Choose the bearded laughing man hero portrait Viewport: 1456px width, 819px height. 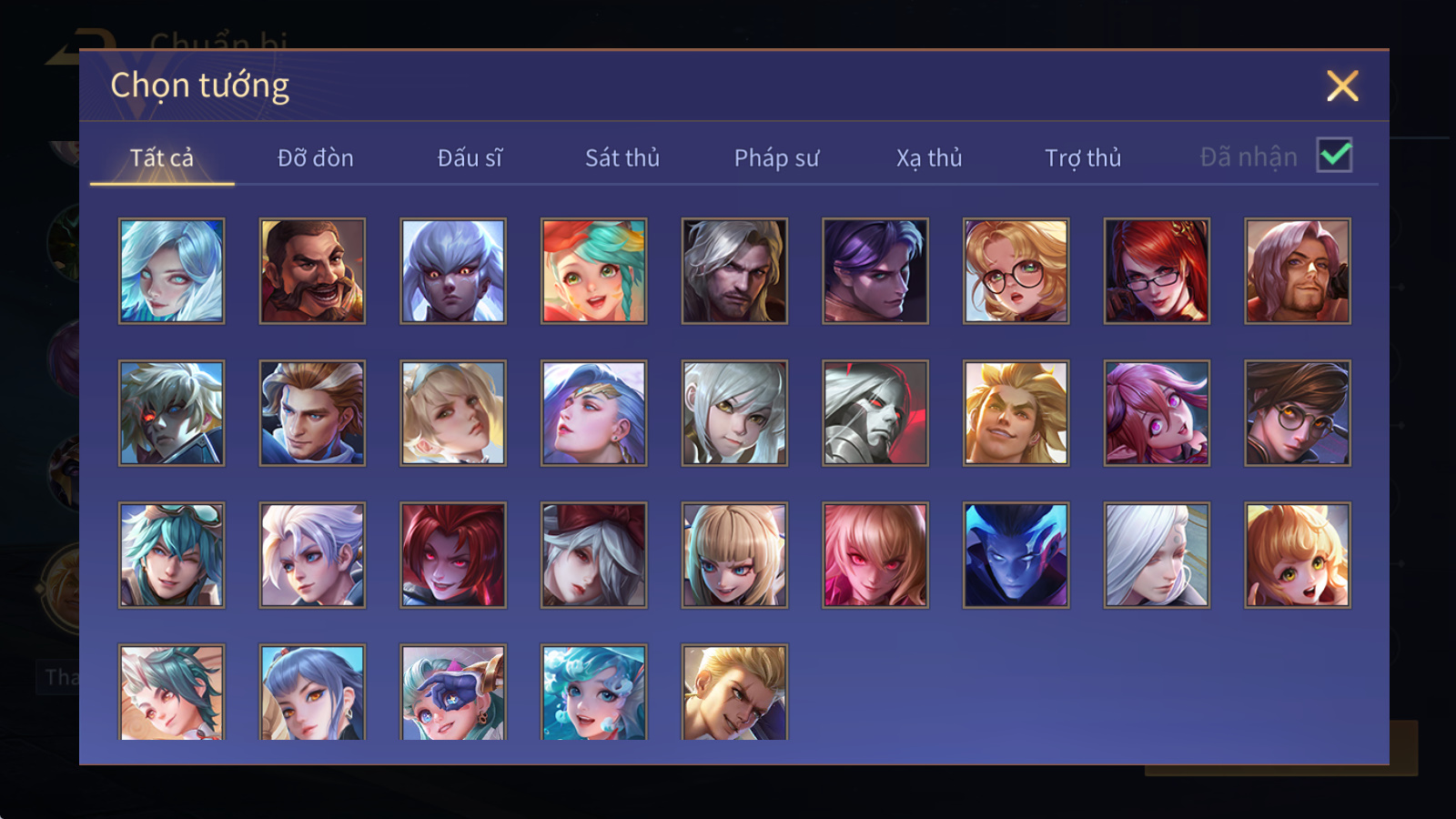pos(312,271)
